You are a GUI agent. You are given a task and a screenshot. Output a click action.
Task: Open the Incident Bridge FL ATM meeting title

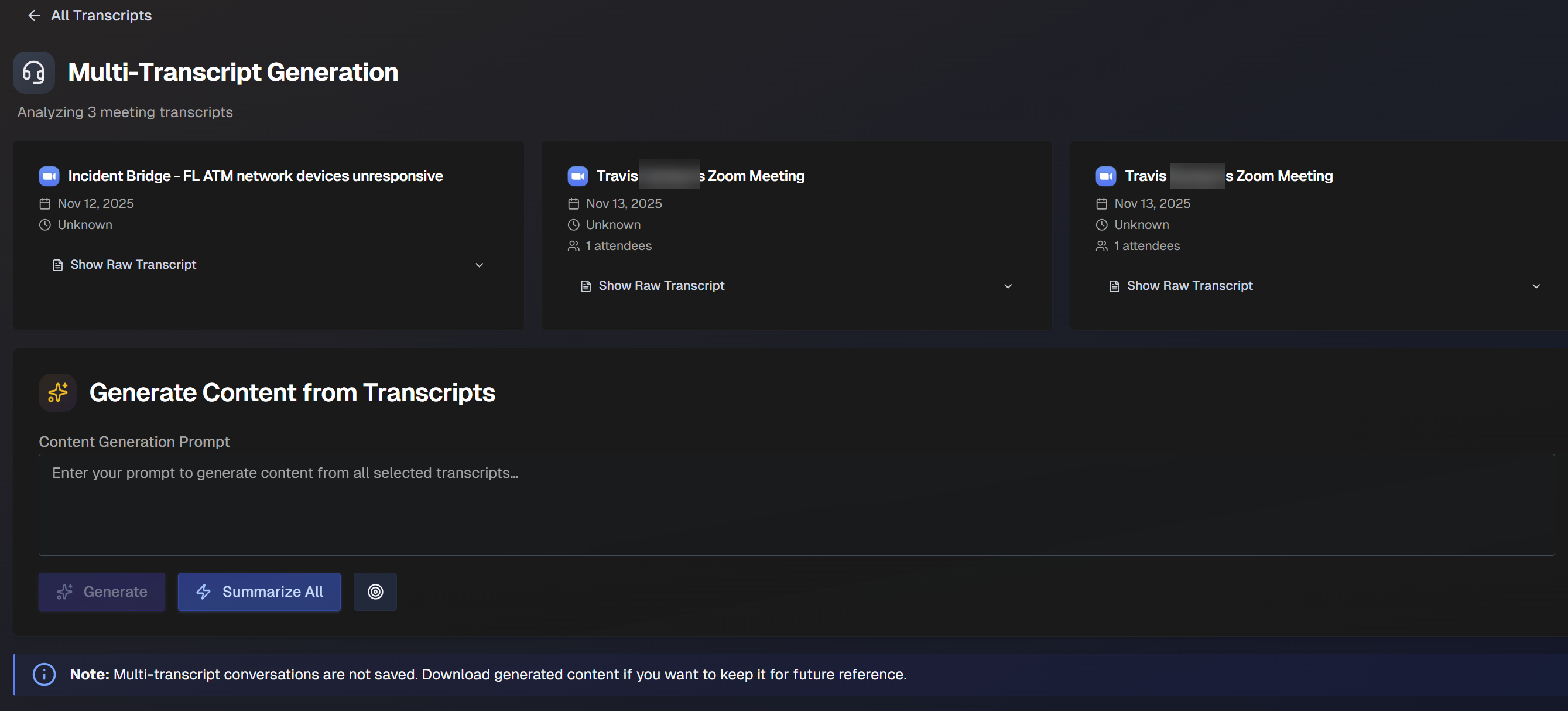tap(256, 176)
